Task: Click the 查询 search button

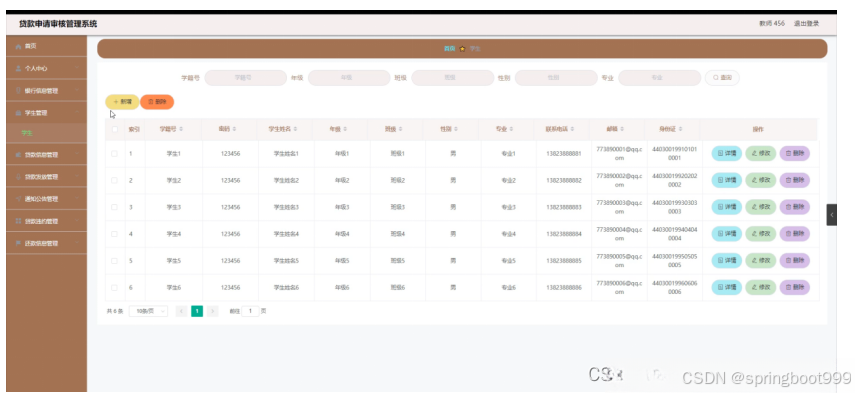Action: [722, 78]
